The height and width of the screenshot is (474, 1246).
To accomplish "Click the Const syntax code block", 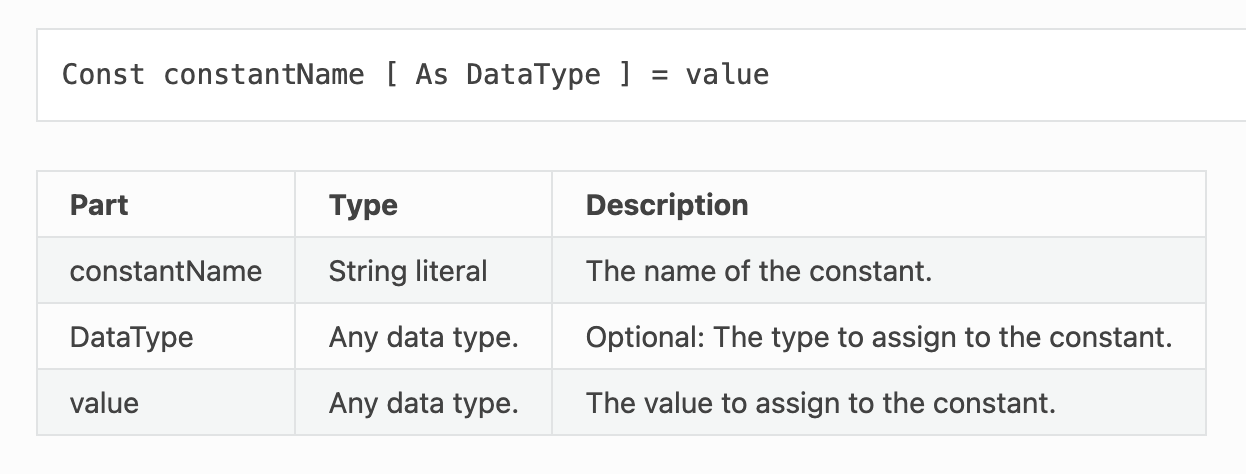I will (x=641, y=75).
